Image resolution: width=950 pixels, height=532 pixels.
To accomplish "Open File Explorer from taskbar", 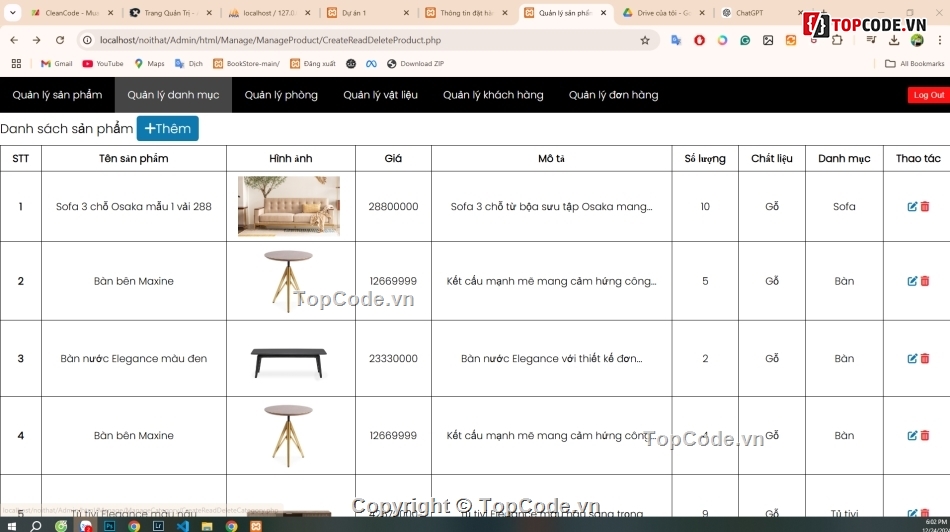I will 207,525.
